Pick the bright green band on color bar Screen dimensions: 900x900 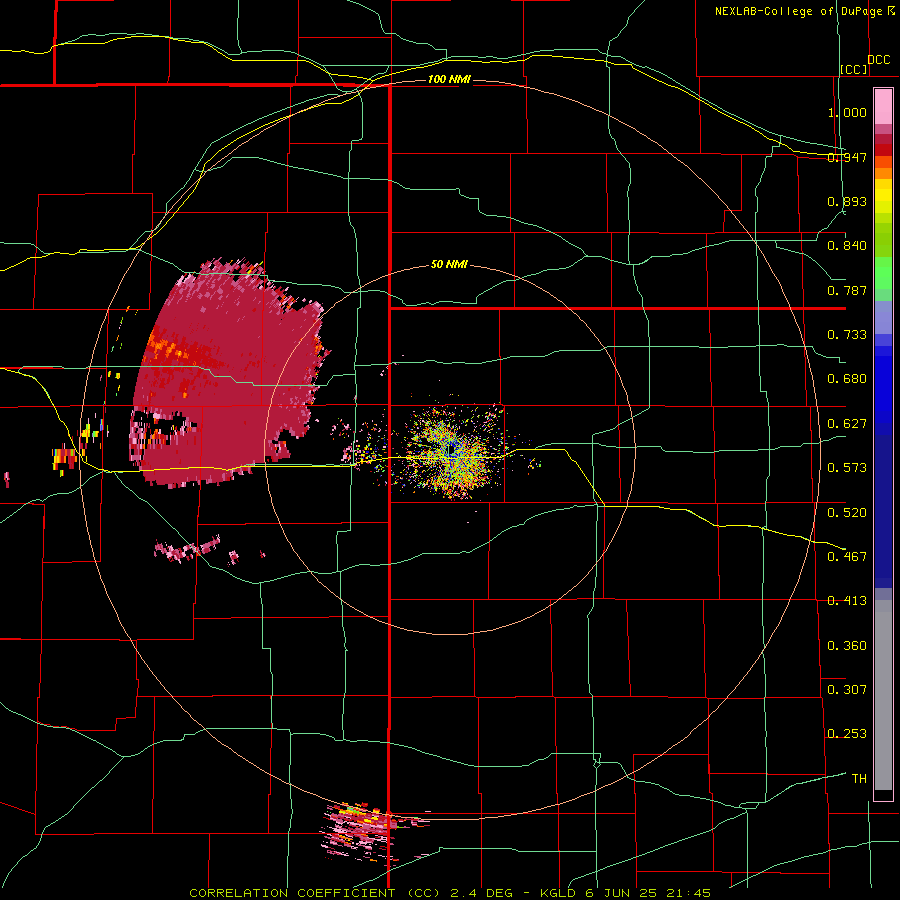[883, 273]
